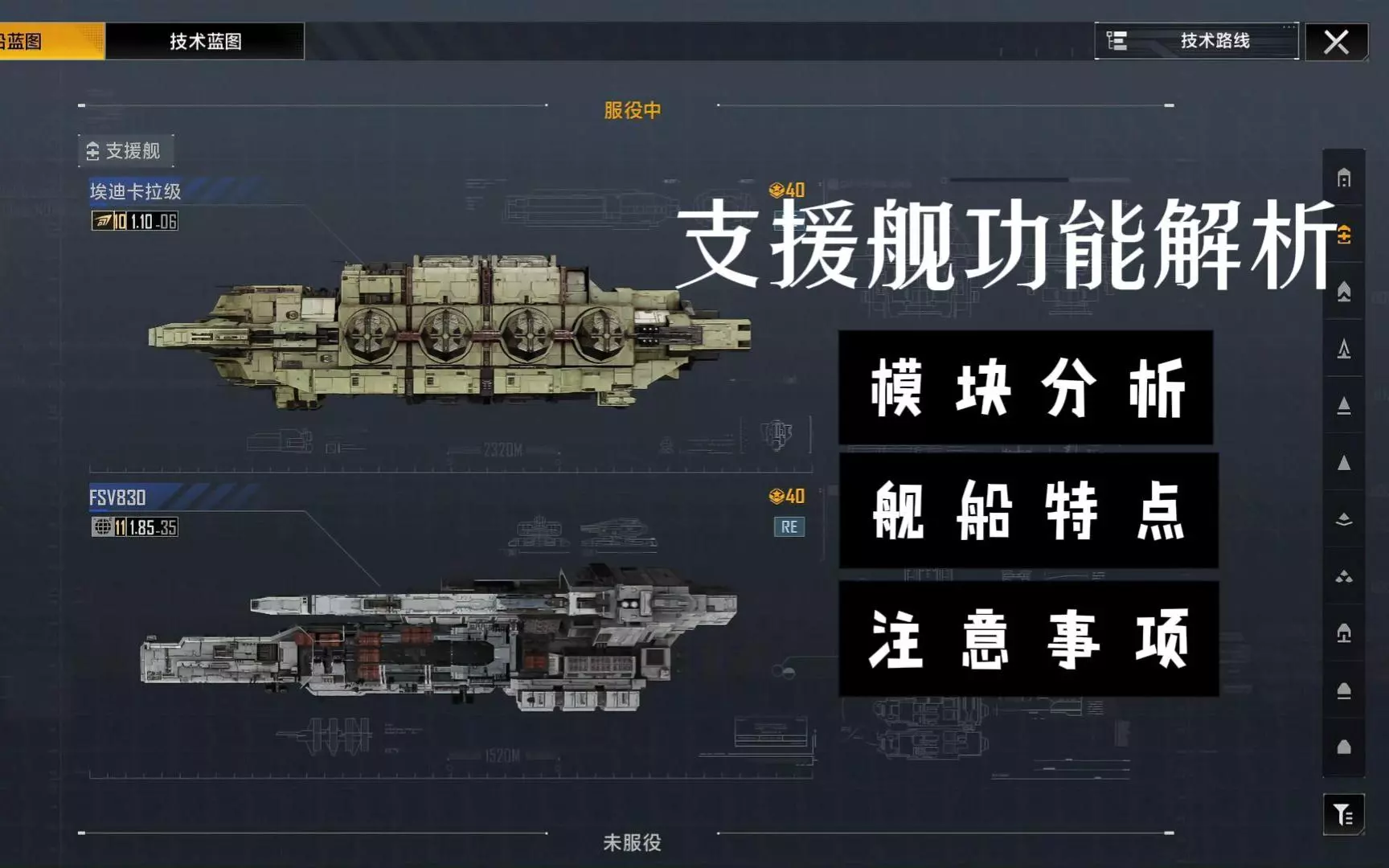This screenshot has width=1389, height=868.
Task: Switch to the orange ship blueprint tab
Action: pos(51,41)
